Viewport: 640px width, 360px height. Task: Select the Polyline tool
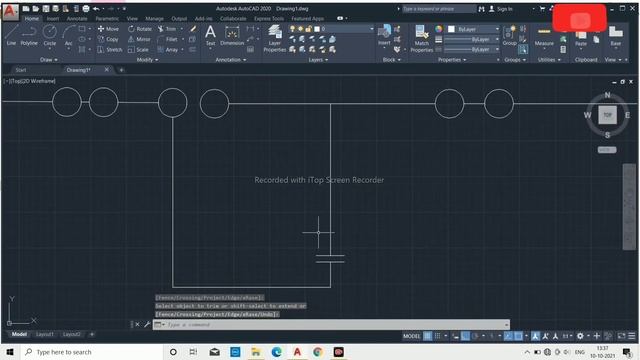[x=29, y=34]
